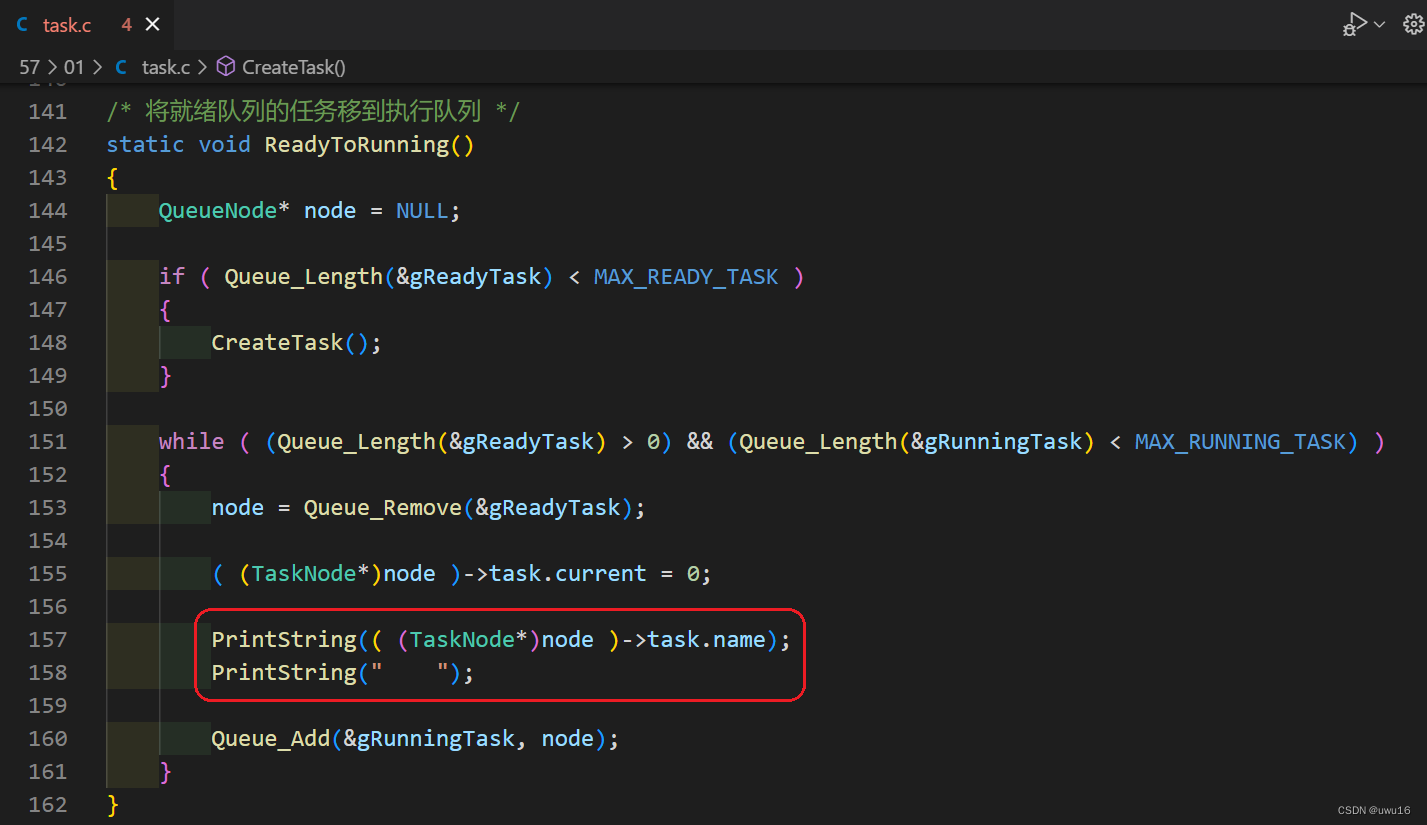1427x825 pixels.
Task: Select line number 141 in the gutter
Action: (x=47, y=111)
